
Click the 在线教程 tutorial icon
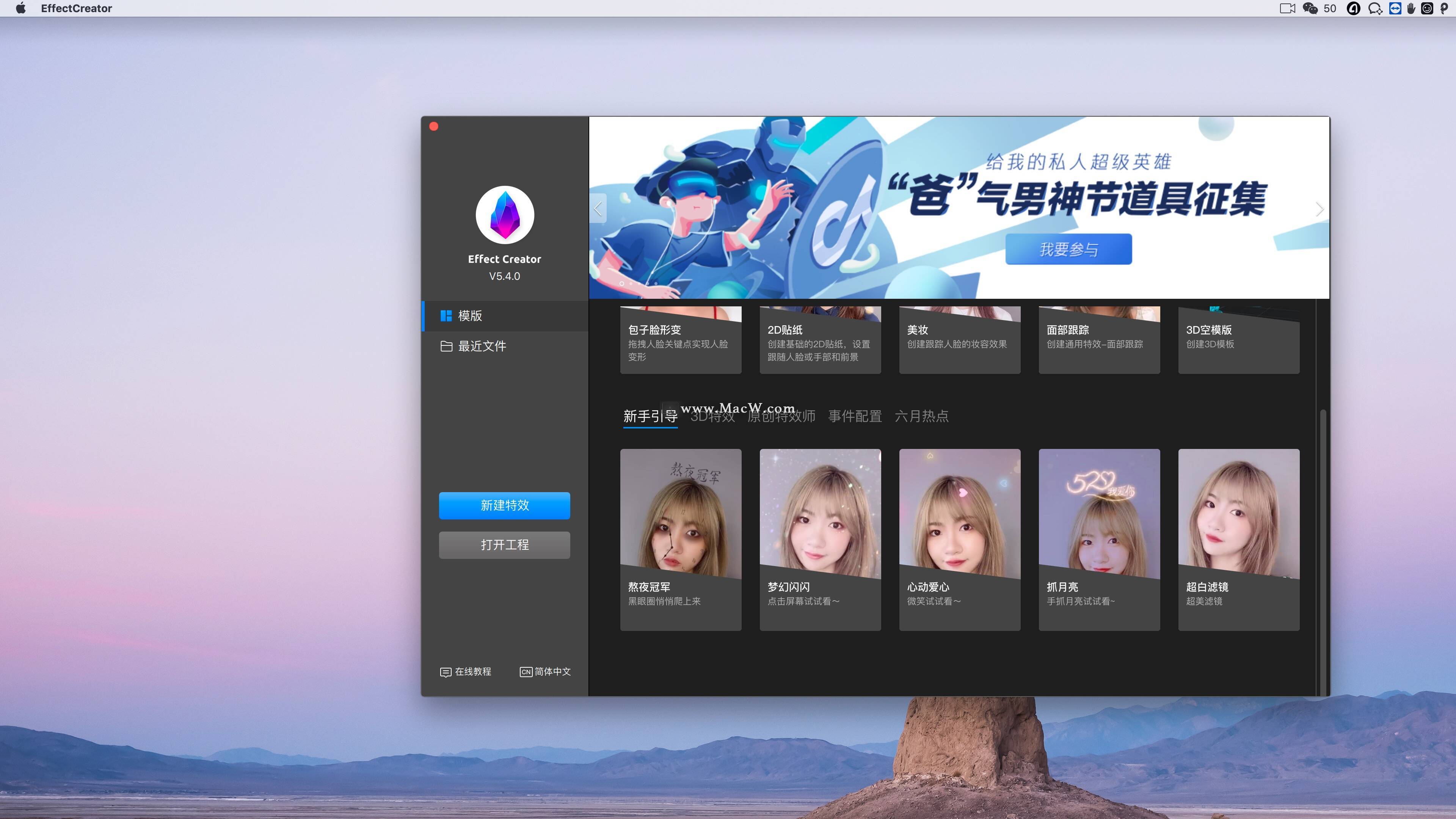point(446,672)
